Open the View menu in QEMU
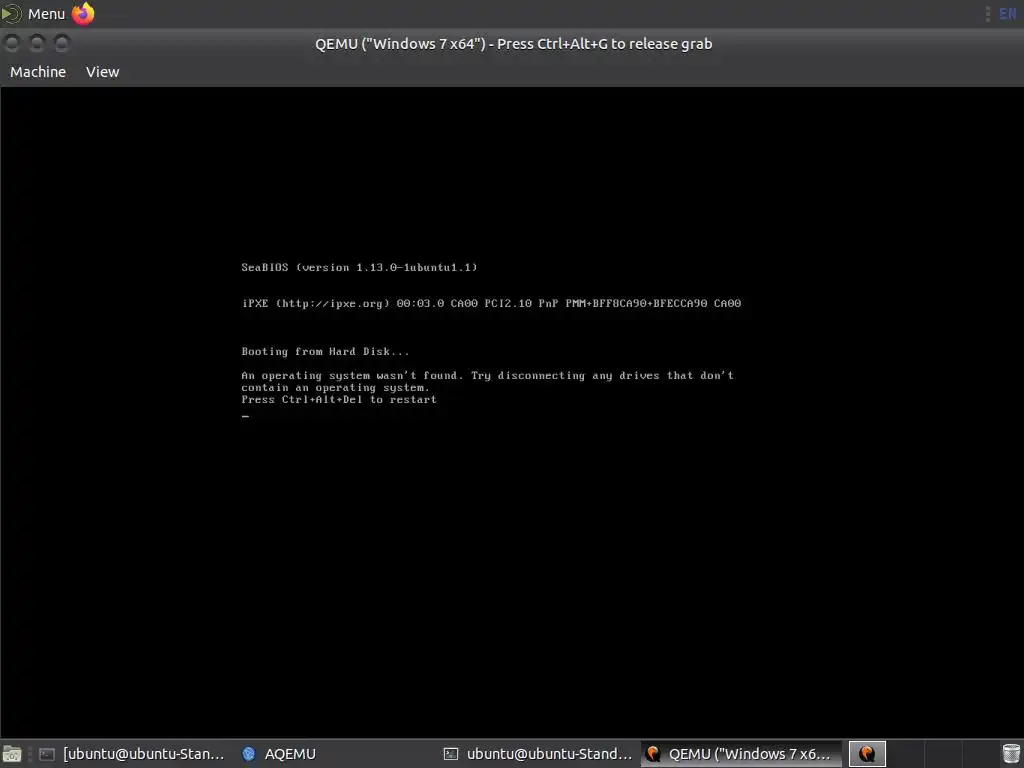 (103, 72)
